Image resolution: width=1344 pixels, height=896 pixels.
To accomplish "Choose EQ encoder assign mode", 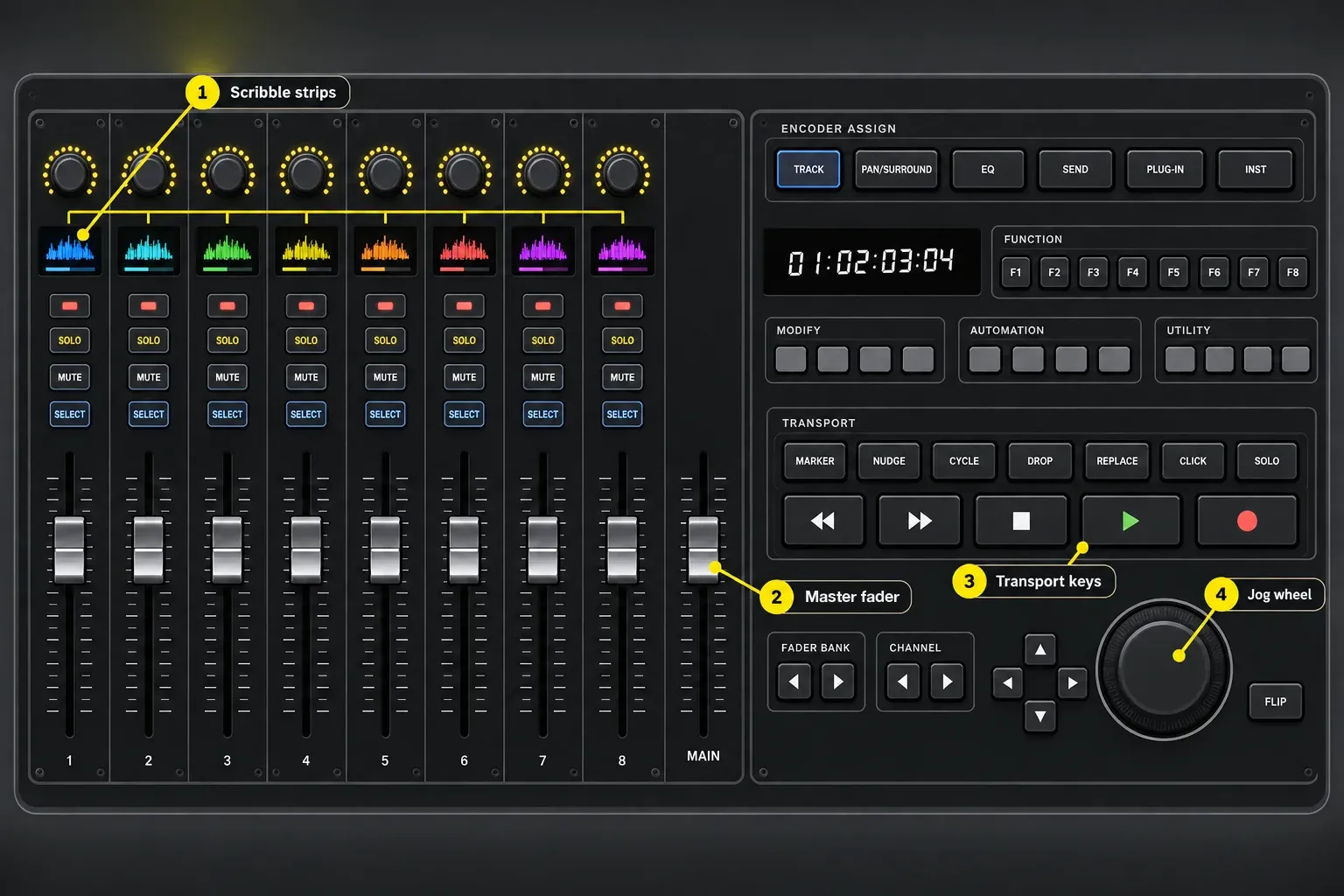I will (x=988, y=169).
